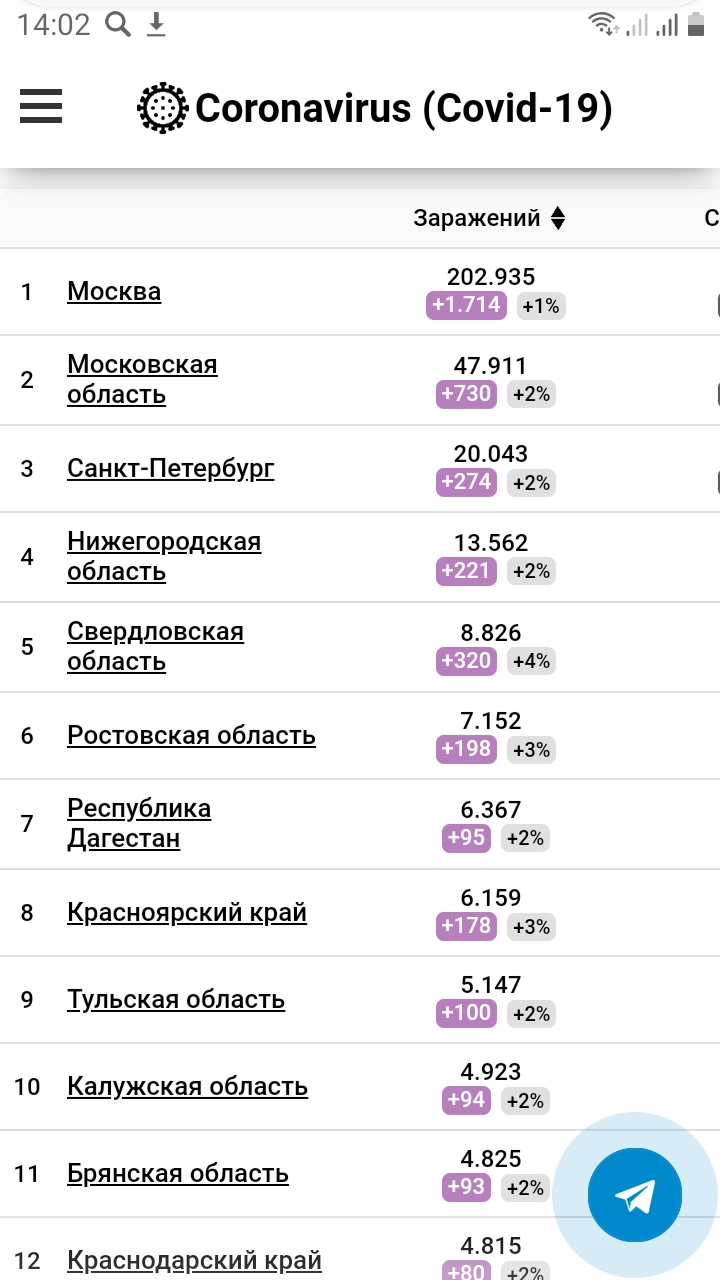Open the Москва region link

tap(114, 291)
